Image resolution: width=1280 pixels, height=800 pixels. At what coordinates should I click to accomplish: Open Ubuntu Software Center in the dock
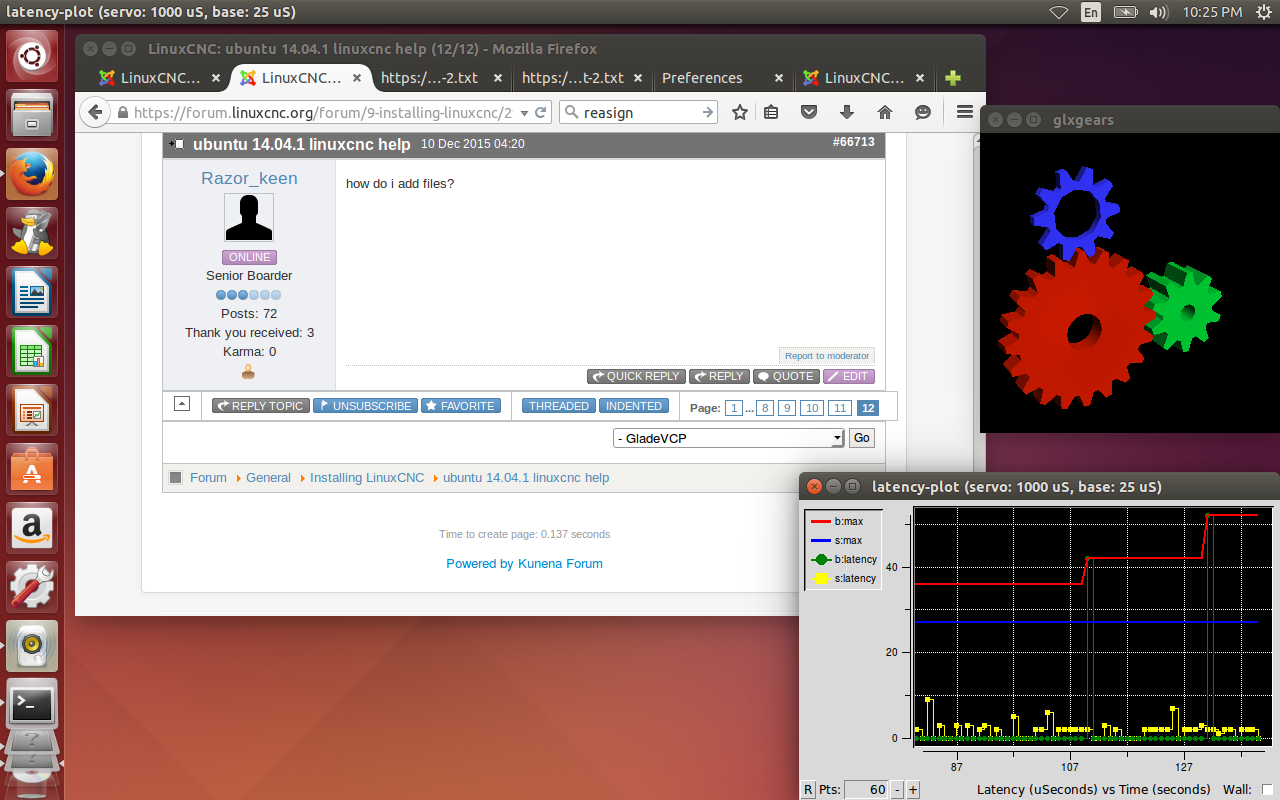(x=32, y=469)
